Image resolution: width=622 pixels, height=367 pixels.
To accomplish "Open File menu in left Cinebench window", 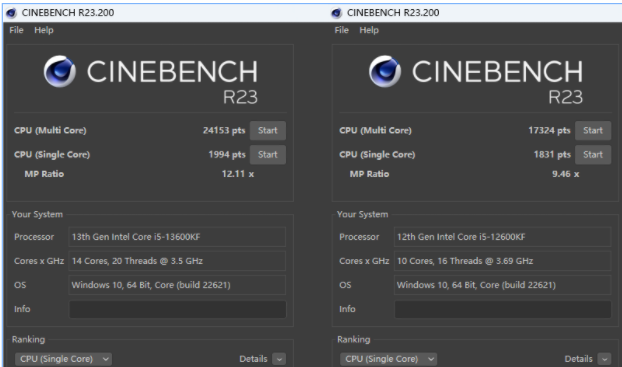I will pos(16,30).
